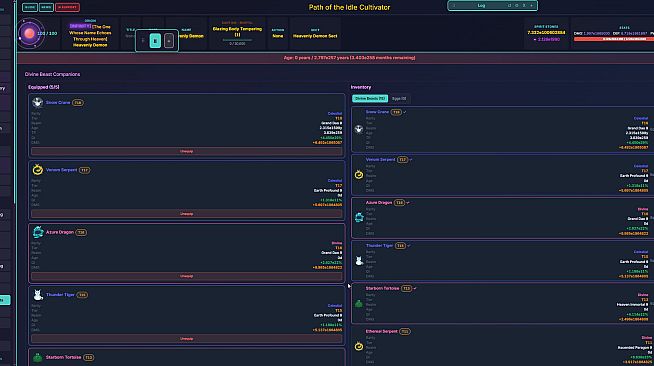The height and width of the screenshot is (366, 654).
Task: Unequip the Thunder Tiger companion
Action: click(186, 338)
